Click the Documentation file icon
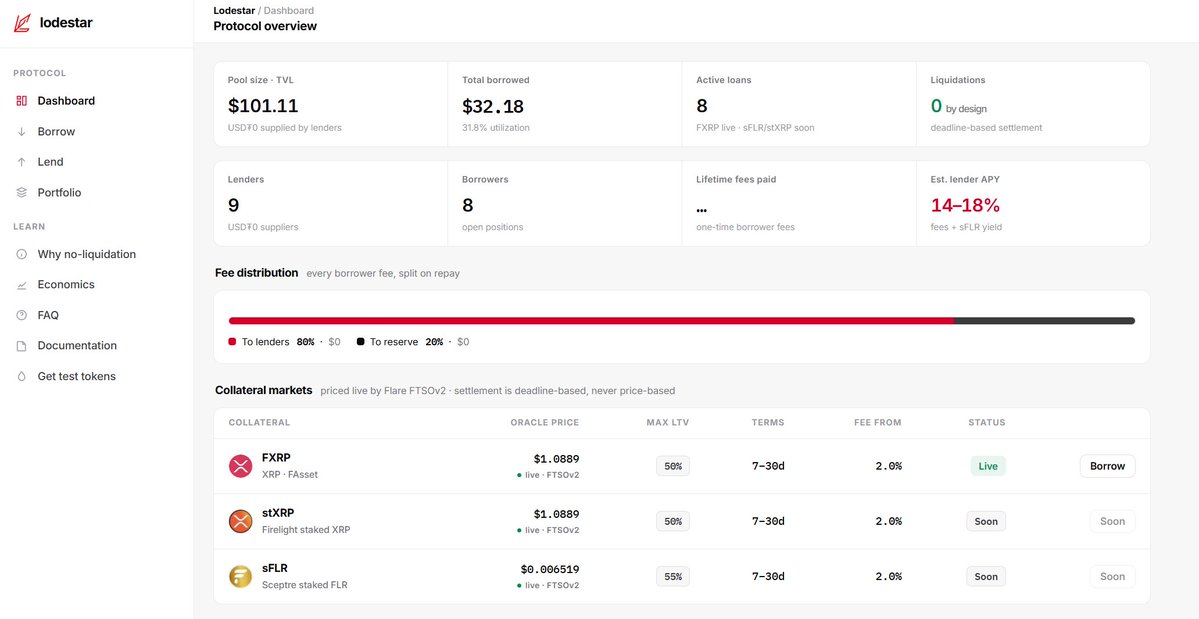 [21, 346]
